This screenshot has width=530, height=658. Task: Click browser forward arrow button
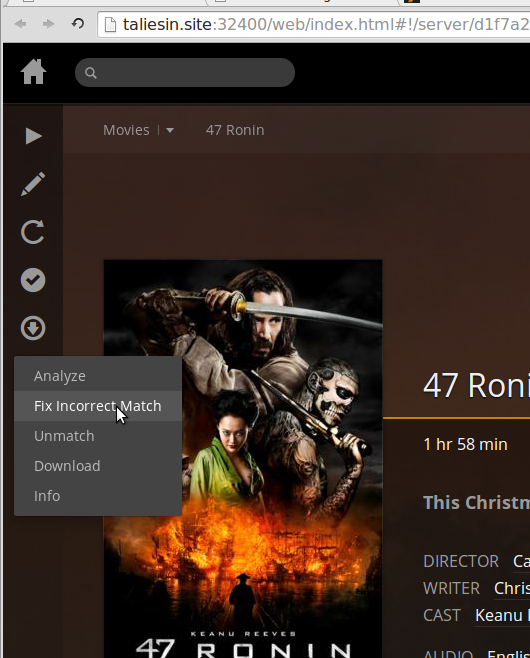[x=49, y=24]
